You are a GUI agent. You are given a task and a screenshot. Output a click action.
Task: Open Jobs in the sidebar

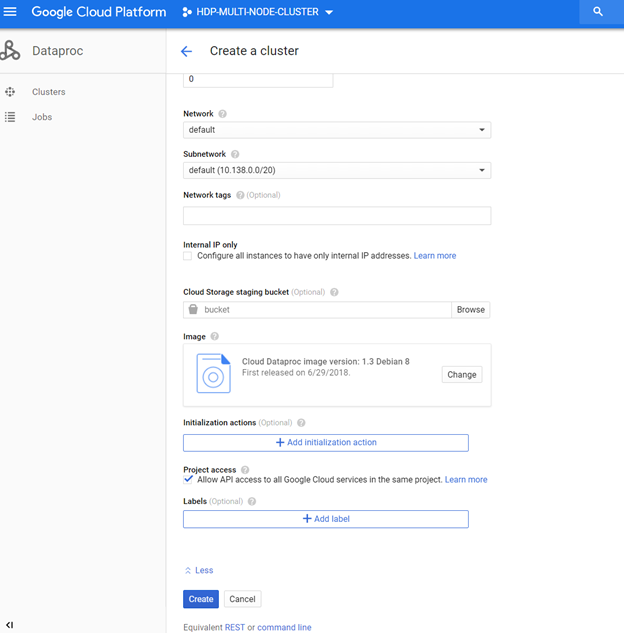click(x=42, y=117)
